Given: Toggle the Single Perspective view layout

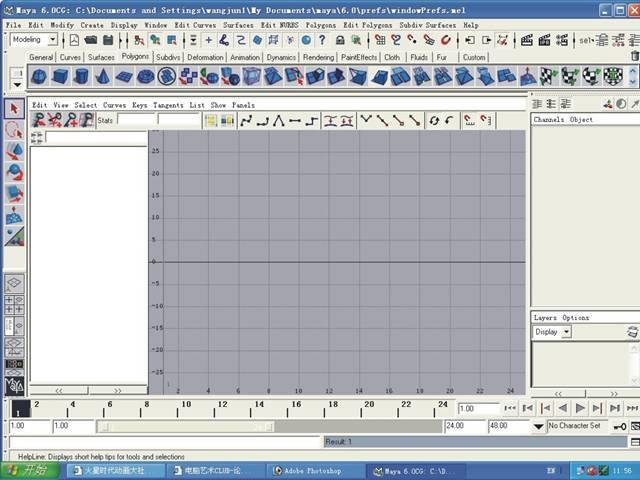Looking at the screenshot, I should (14, 284).
